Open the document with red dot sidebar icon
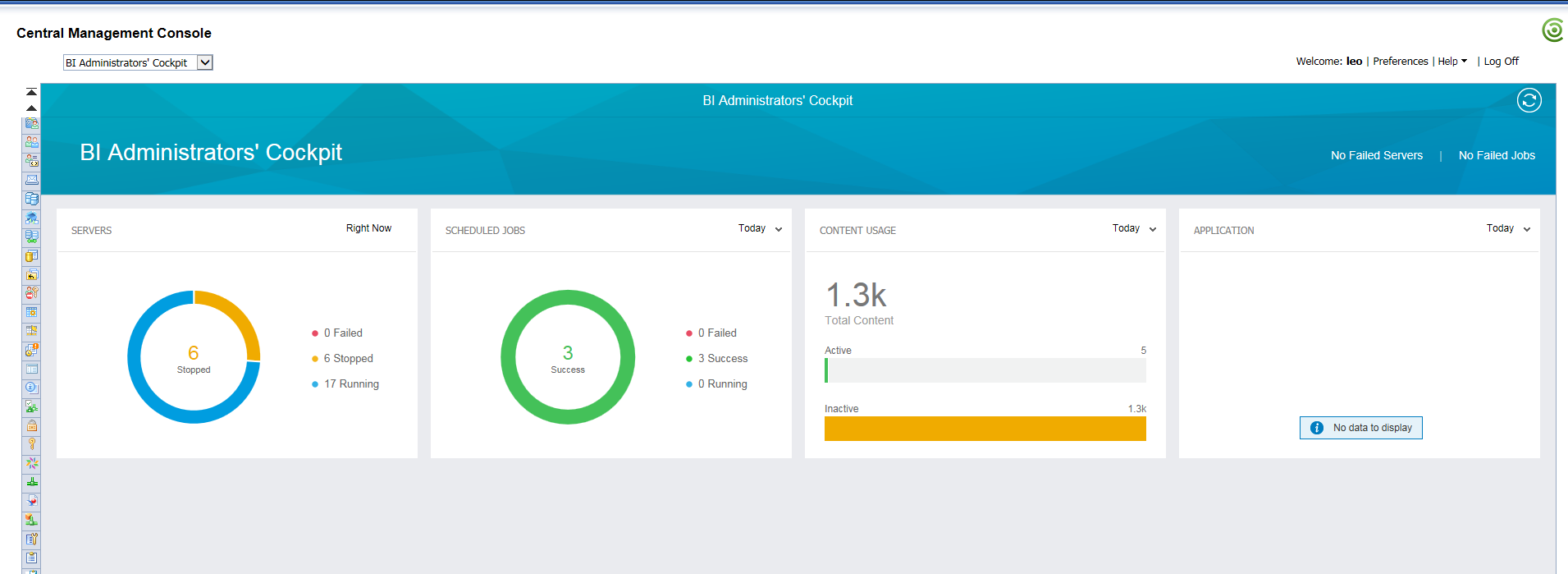Screen dimensions: 1568x574 (31, 501)
